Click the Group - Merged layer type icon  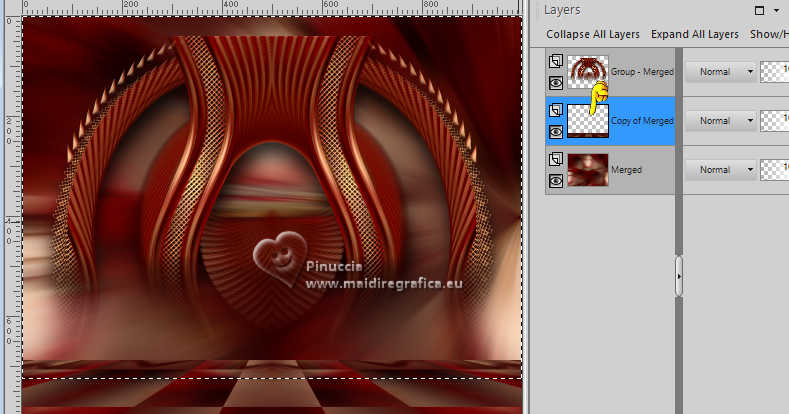[x=556, y=61]
